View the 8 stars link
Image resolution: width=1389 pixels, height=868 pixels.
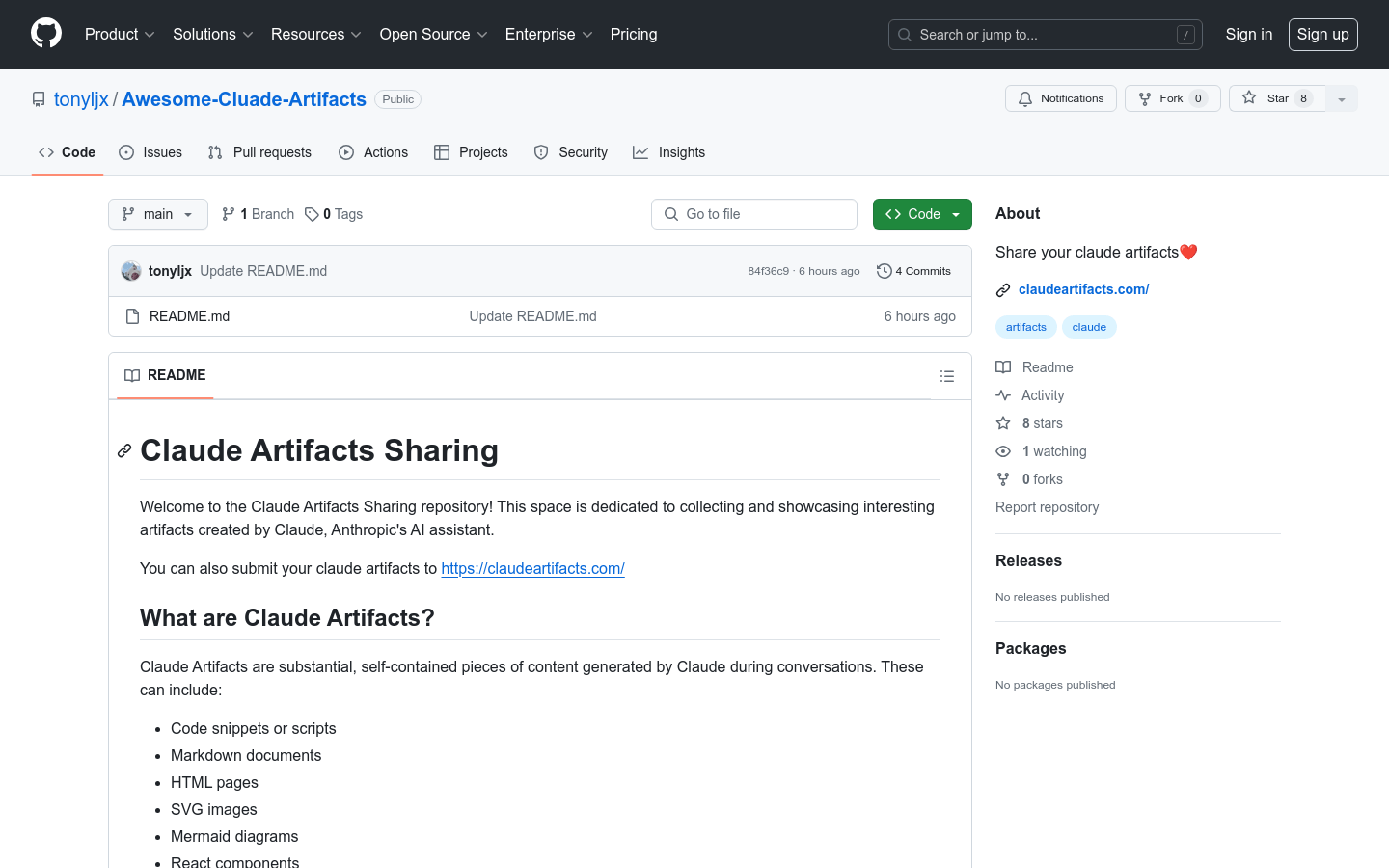pyautogui.click(x=1029, y=423)
